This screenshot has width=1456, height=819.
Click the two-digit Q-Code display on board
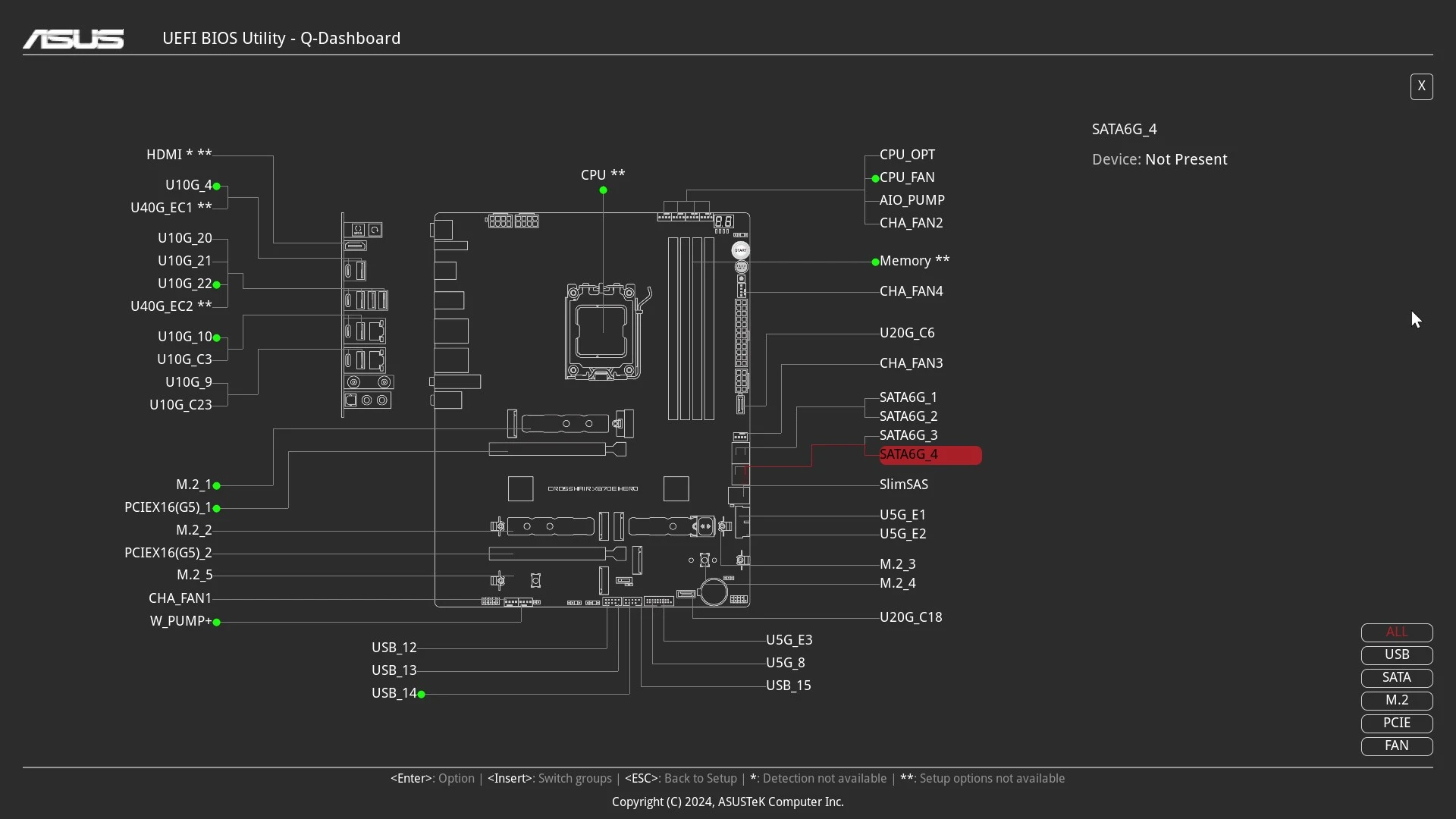pos(723,221)
